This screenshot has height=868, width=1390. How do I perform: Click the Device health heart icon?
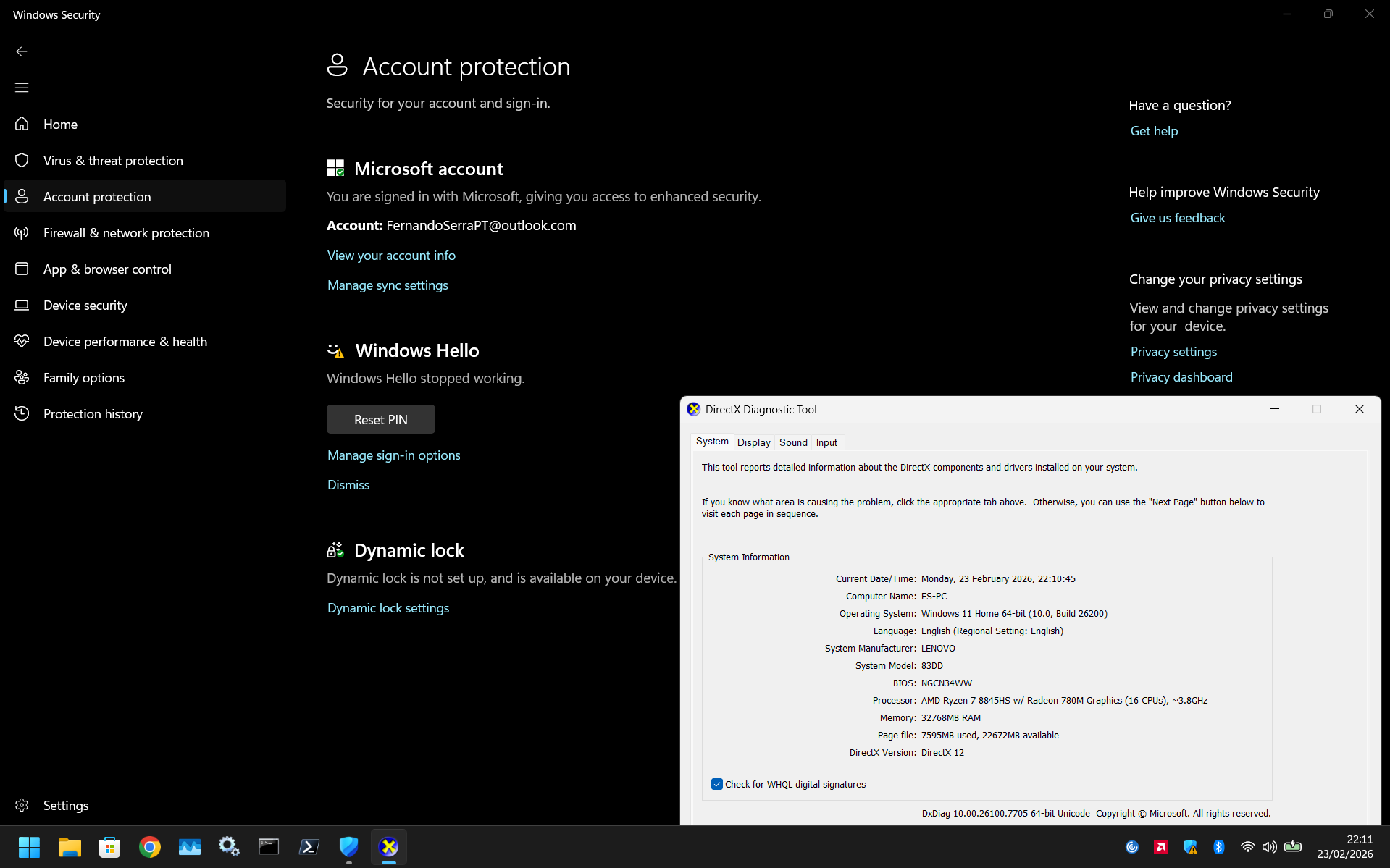(x=22, y=341)
